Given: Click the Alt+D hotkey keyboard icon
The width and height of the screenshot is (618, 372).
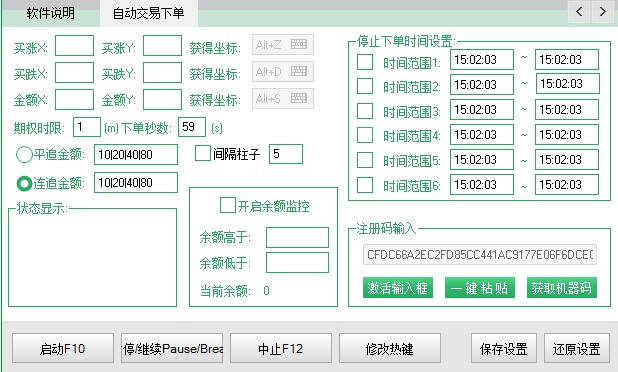Looking at the screenshot, I should pos(299,71).
